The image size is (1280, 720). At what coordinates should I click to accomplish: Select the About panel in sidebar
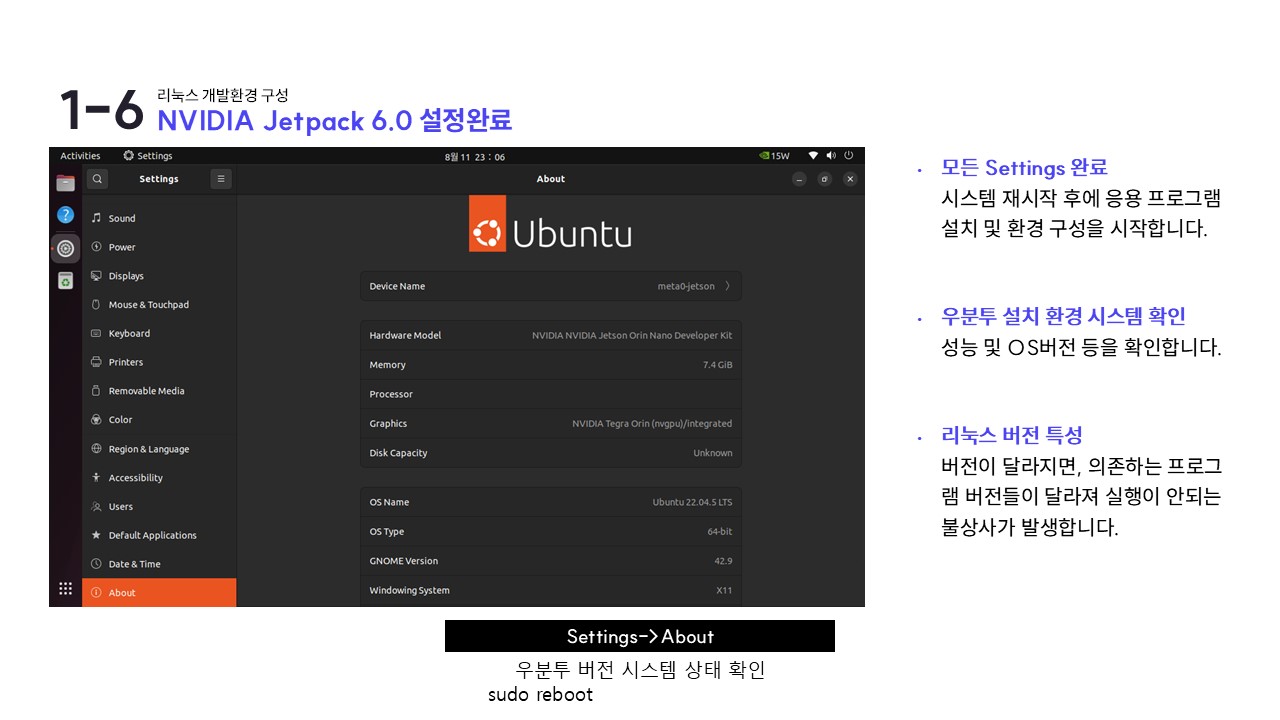[x=160, y=593]
